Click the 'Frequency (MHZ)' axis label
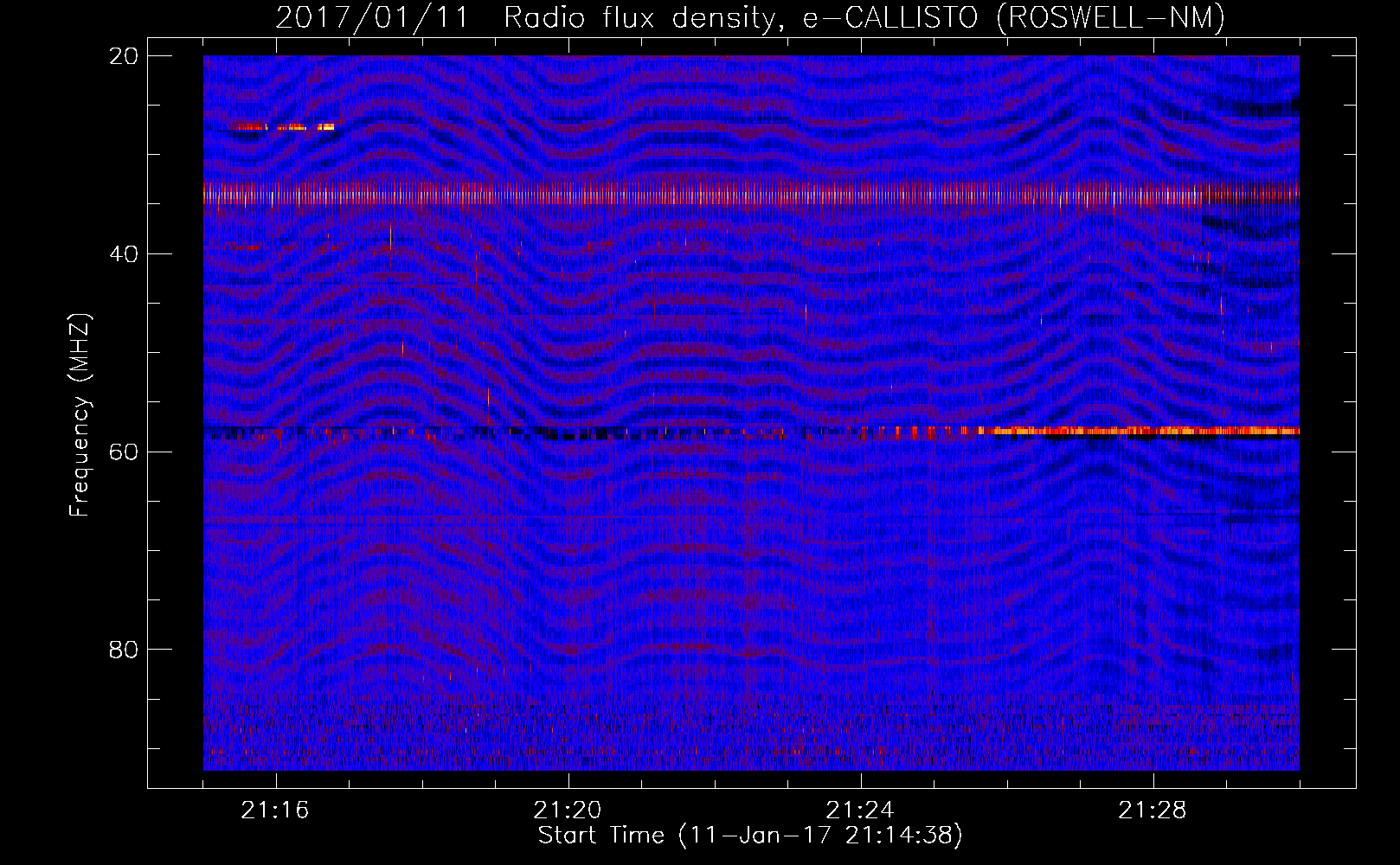This screenshot has width=1400, height=865. (x=80, y=415)
